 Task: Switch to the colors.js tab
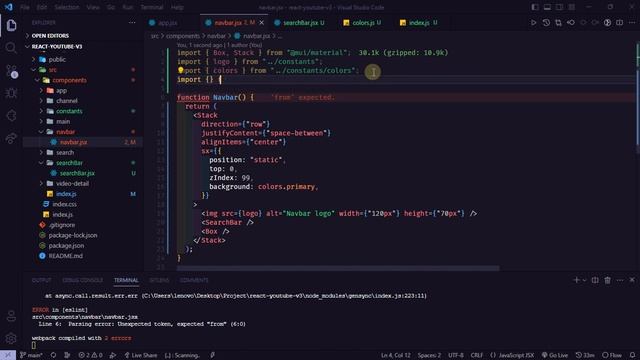(364, 23)
